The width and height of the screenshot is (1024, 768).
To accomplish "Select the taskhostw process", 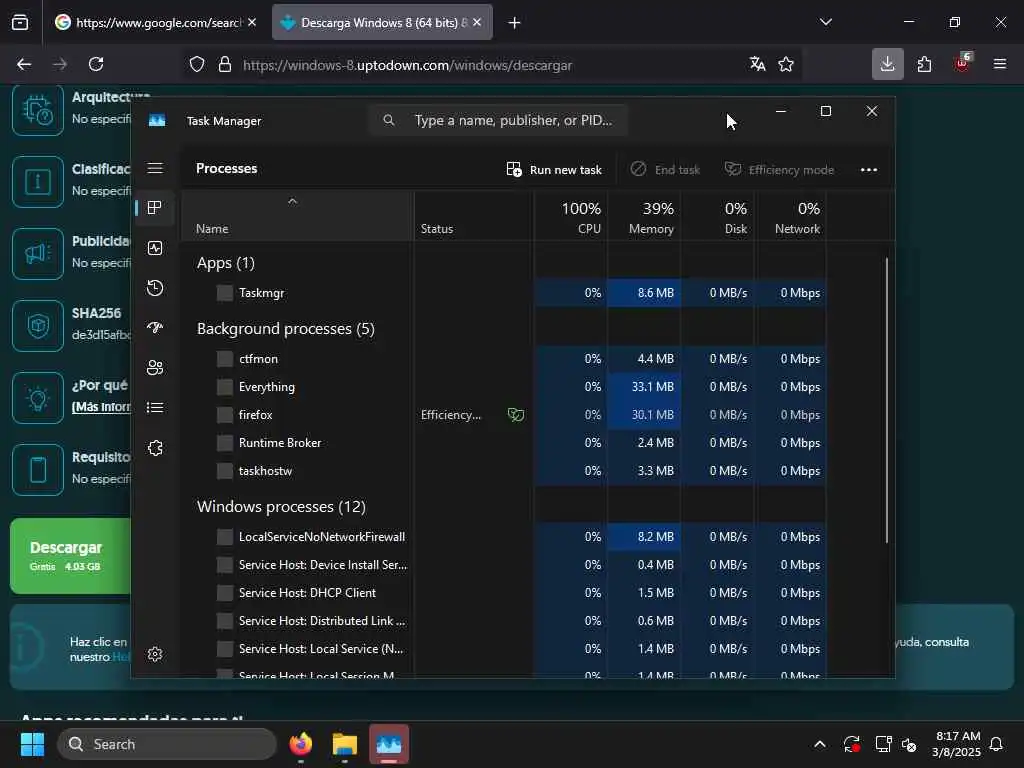I will 503,471.
